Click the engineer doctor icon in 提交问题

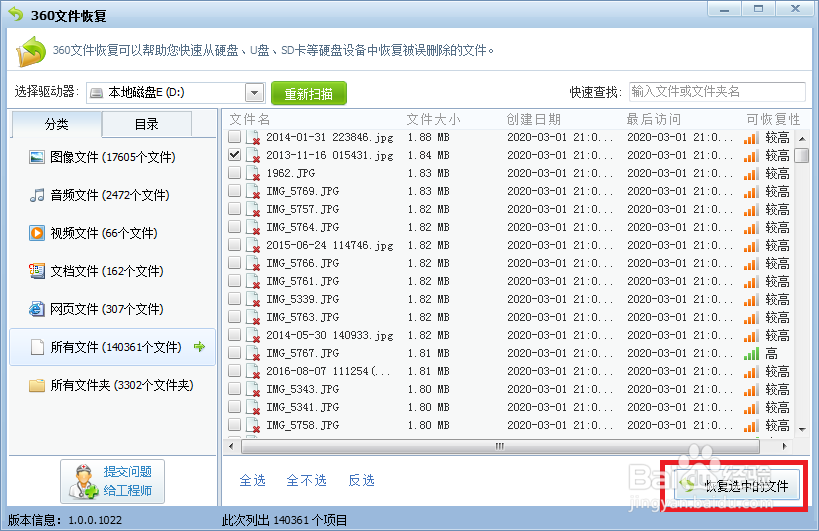click(83, 481)
